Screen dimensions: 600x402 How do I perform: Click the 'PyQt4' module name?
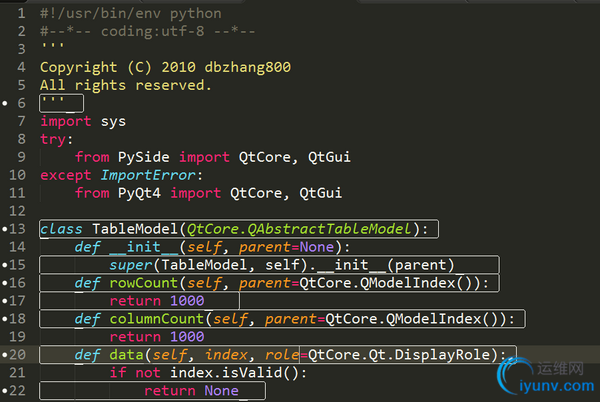(x=139, y=193)
